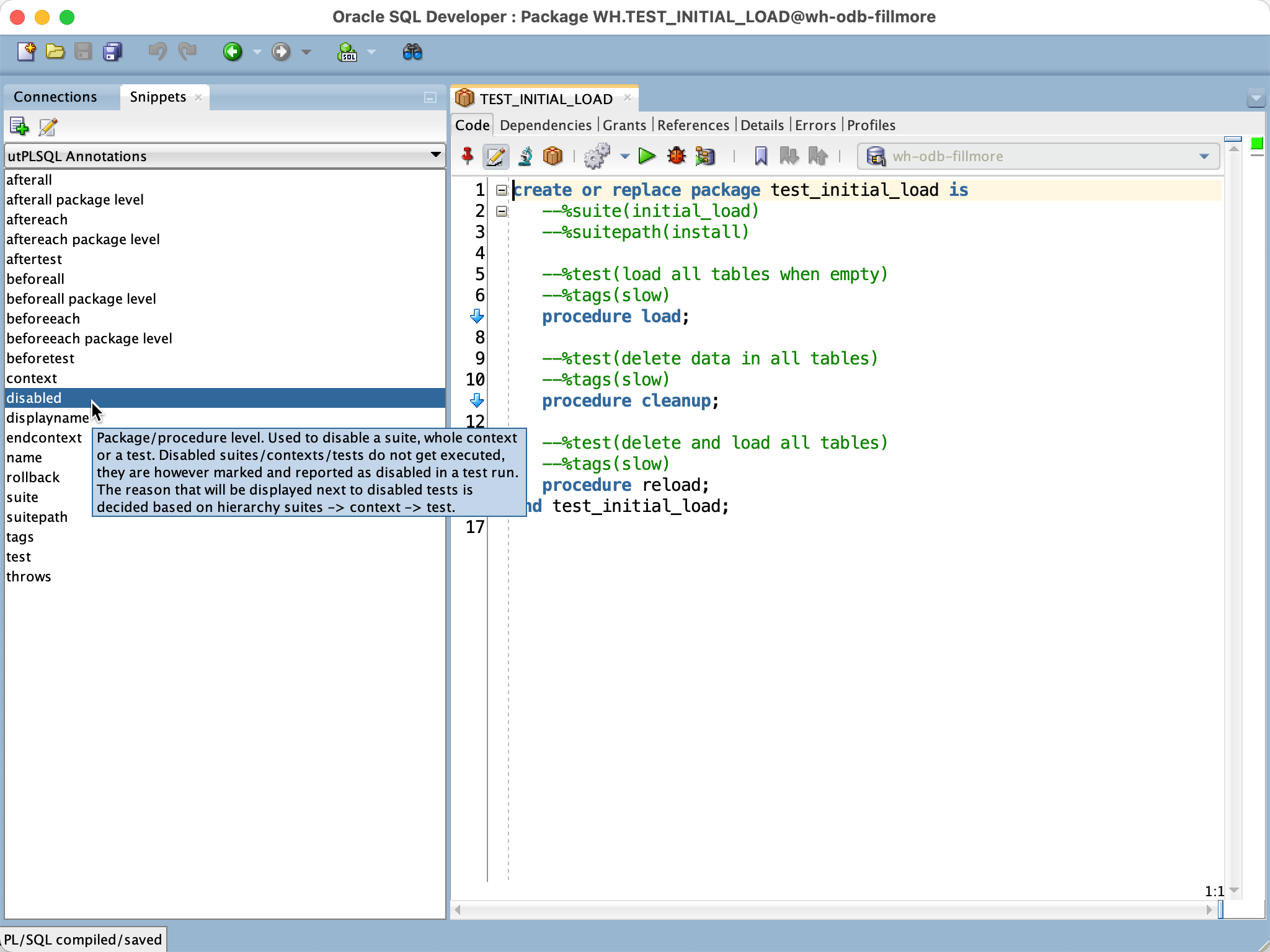Go to next bookmark icon
1270x952 pixels.
(x=789, y=156)
